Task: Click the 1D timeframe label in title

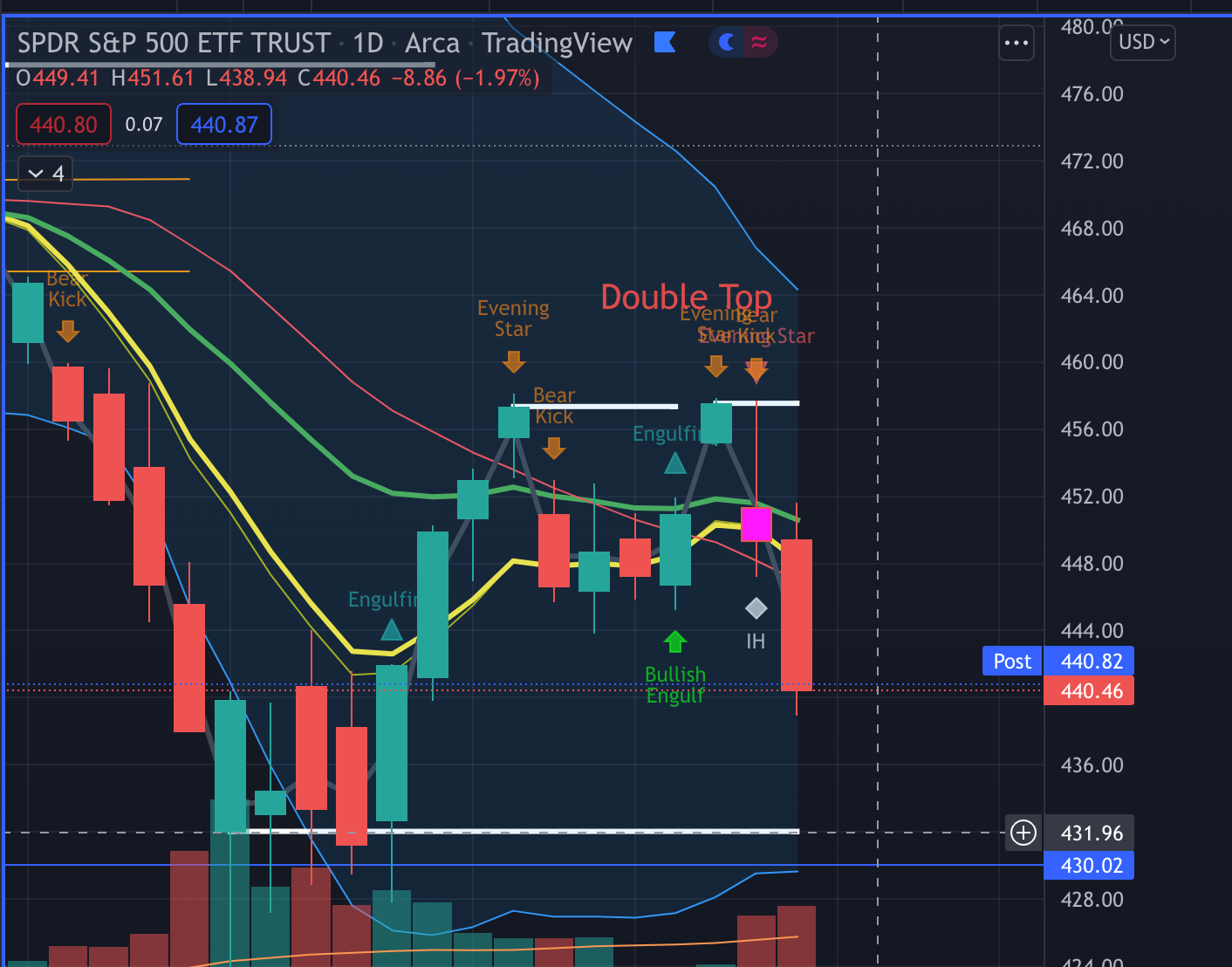Action: [x=368, y=43]
